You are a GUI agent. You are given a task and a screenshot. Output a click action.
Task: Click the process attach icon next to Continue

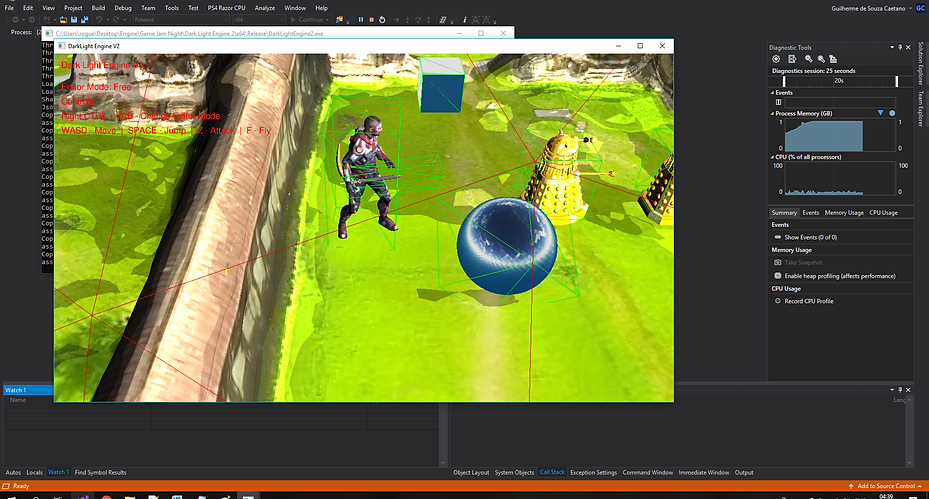339,20
